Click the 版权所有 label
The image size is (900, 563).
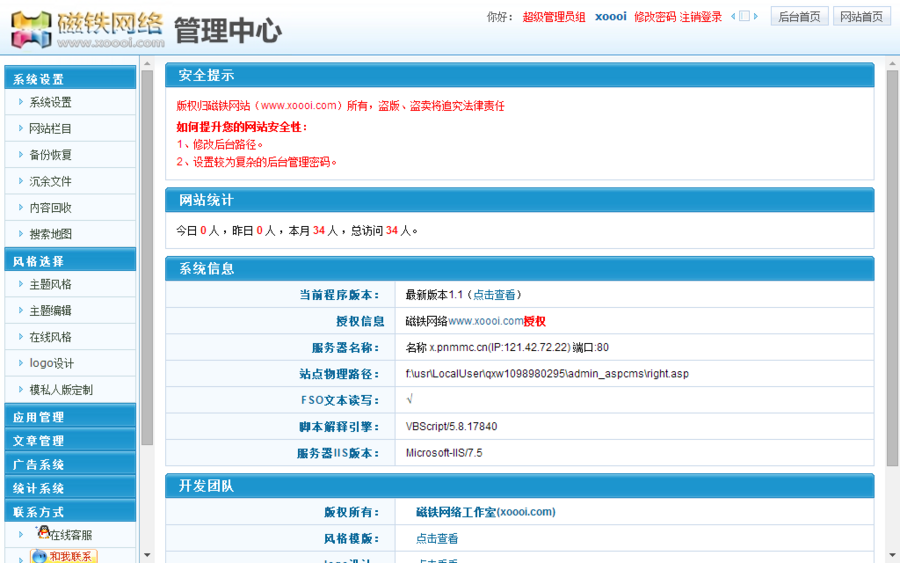(351, 512)
